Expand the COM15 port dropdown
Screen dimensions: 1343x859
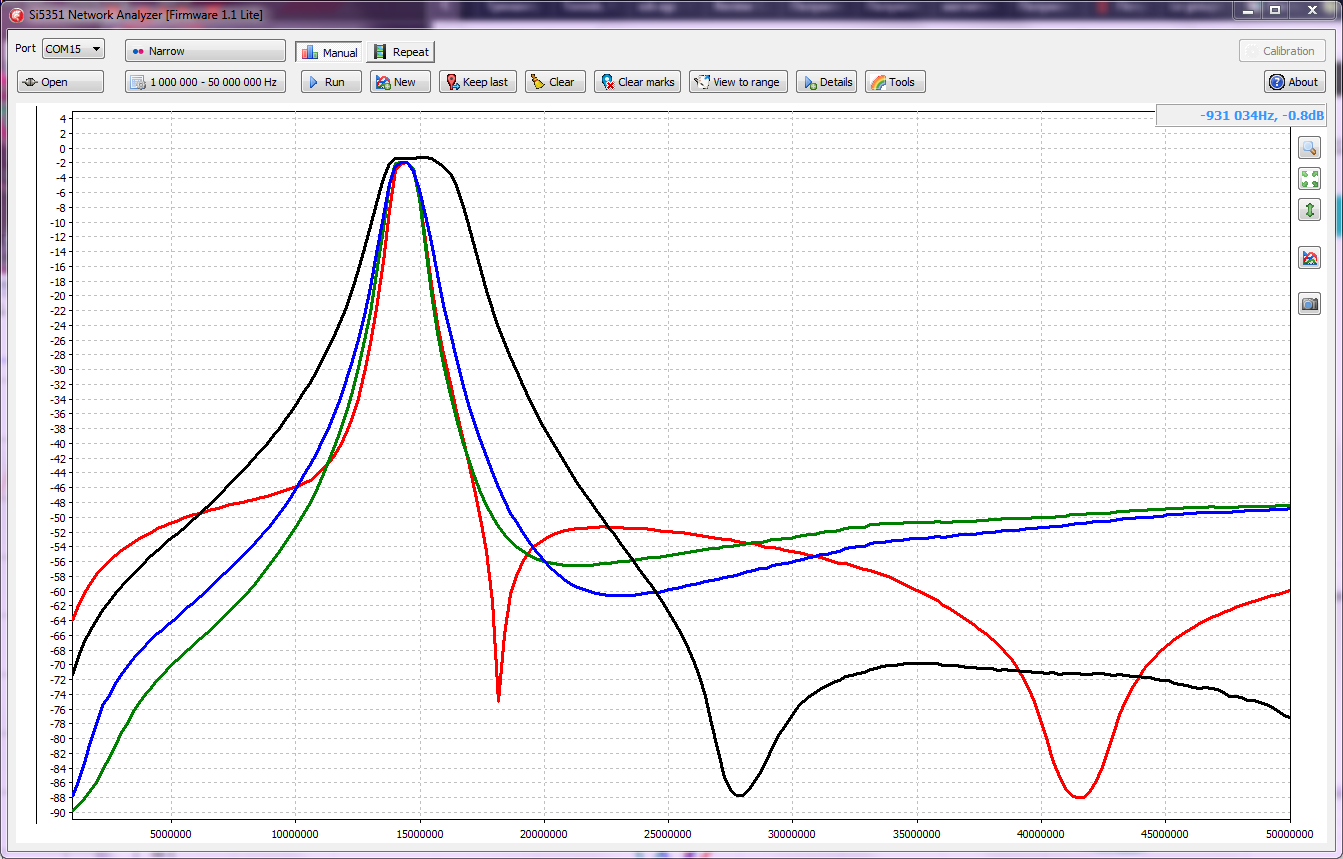click(73, 49)
